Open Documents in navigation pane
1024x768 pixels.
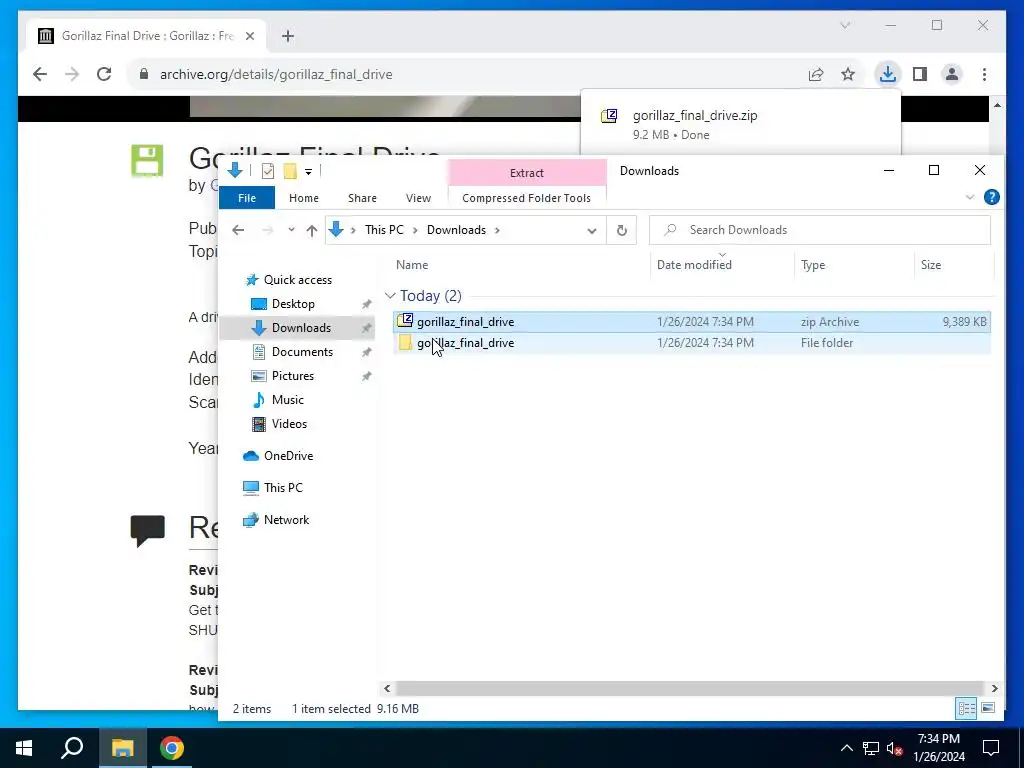[302, 352]
